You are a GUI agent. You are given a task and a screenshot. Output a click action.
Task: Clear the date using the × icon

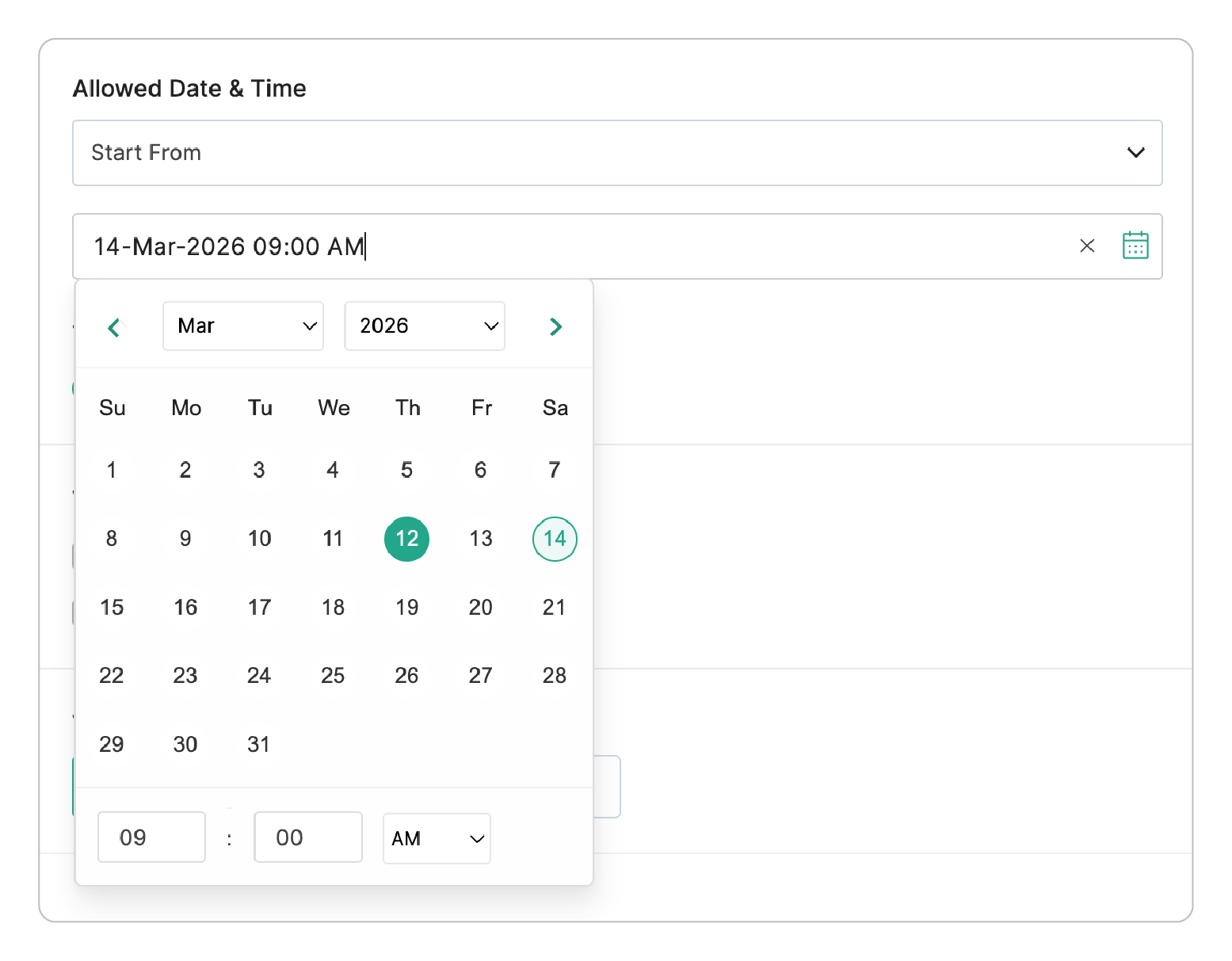tap(1086, 246)
